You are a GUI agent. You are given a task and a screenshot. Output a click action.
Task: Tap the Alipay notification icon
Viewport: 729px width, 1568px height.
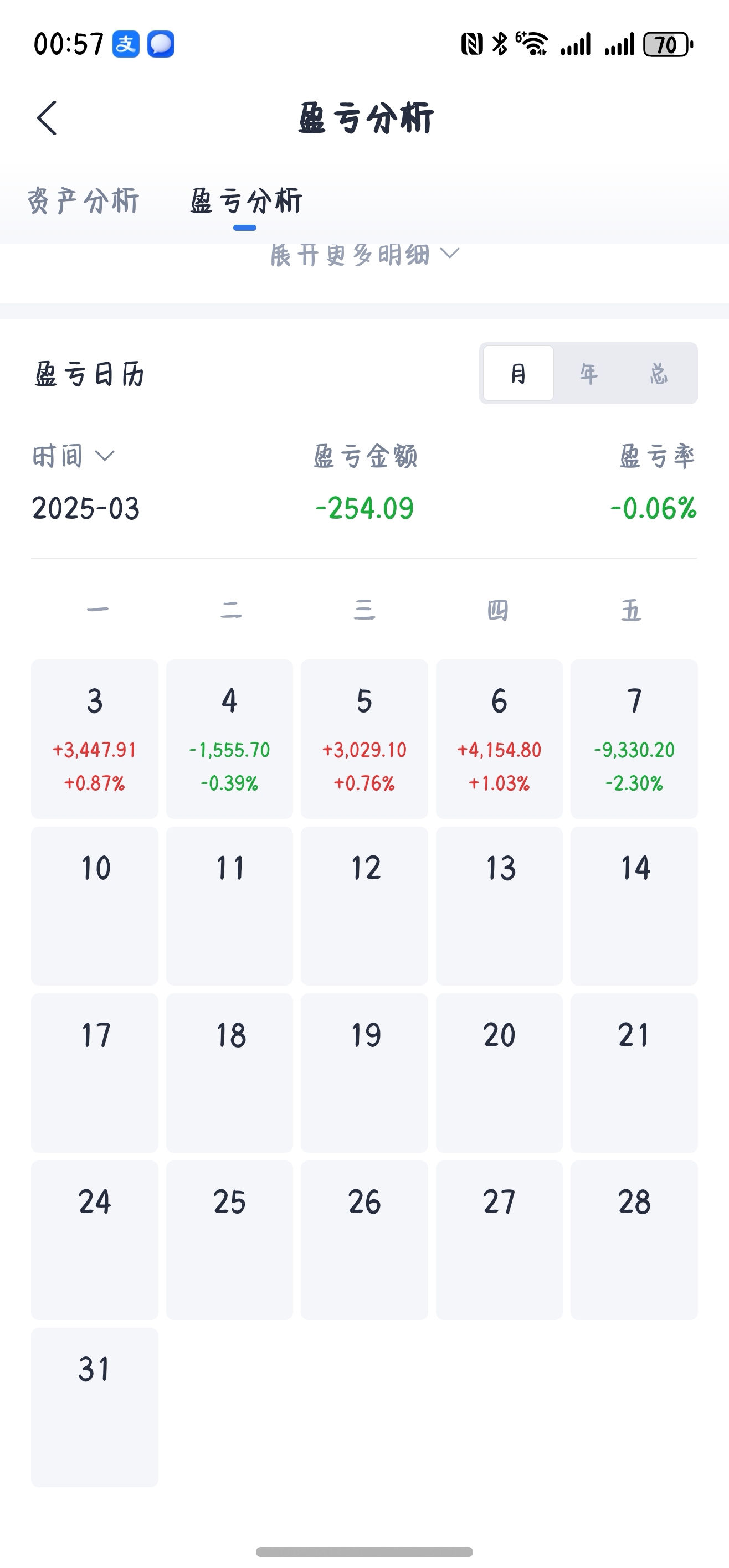126,44
